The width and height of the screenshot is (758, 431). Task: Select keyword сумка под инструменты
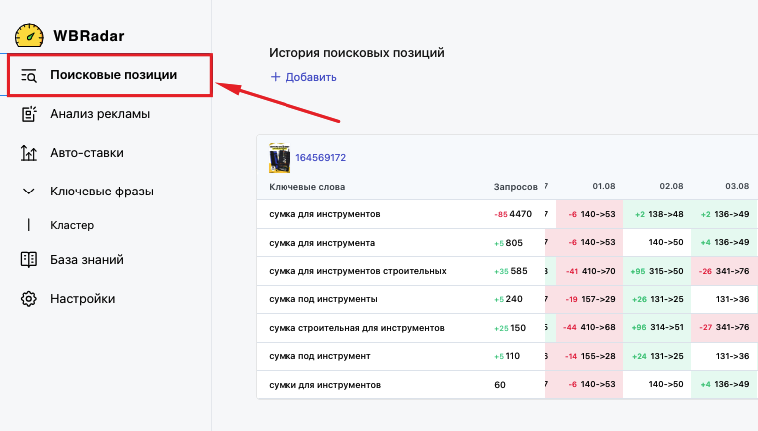coord(323,299)
